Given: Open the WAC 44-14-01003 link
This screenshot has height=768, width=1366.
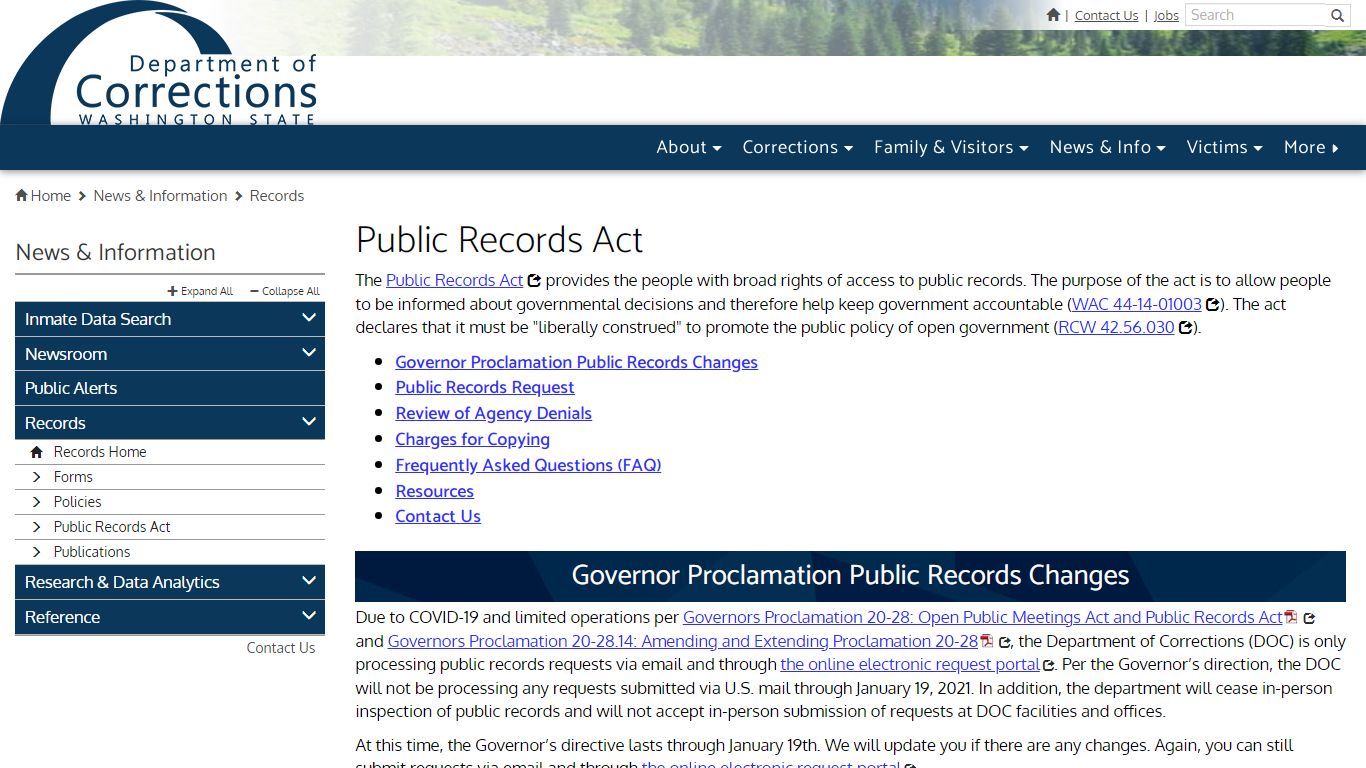Looking at the screenshot, I should (1137, 304).
